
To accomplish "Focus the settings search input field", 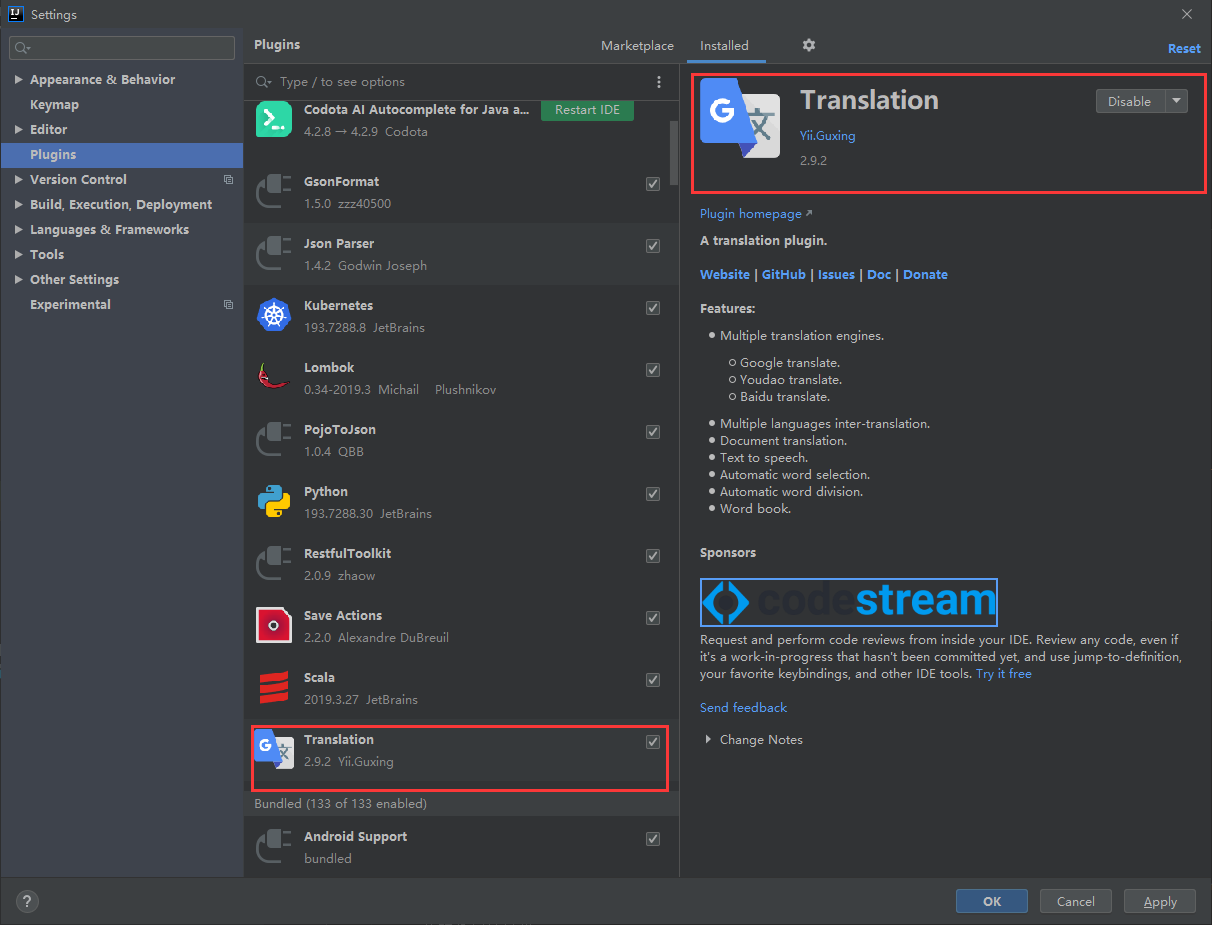I will click(x=123, y=47).
